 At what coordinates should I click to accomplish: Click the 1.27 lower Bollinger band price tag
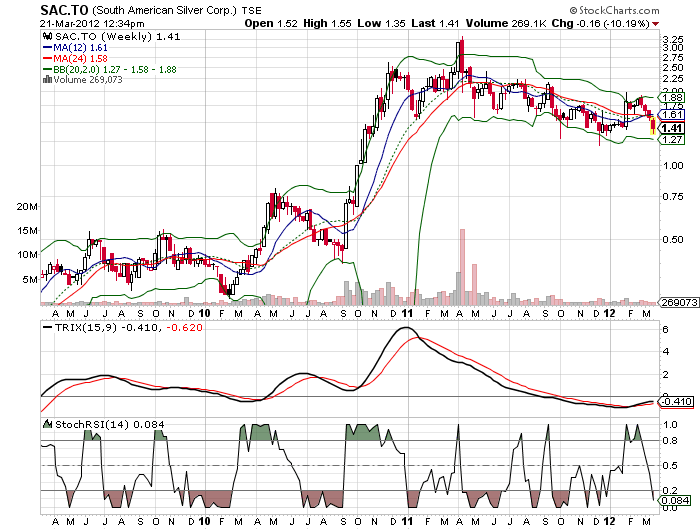(672, 140)
